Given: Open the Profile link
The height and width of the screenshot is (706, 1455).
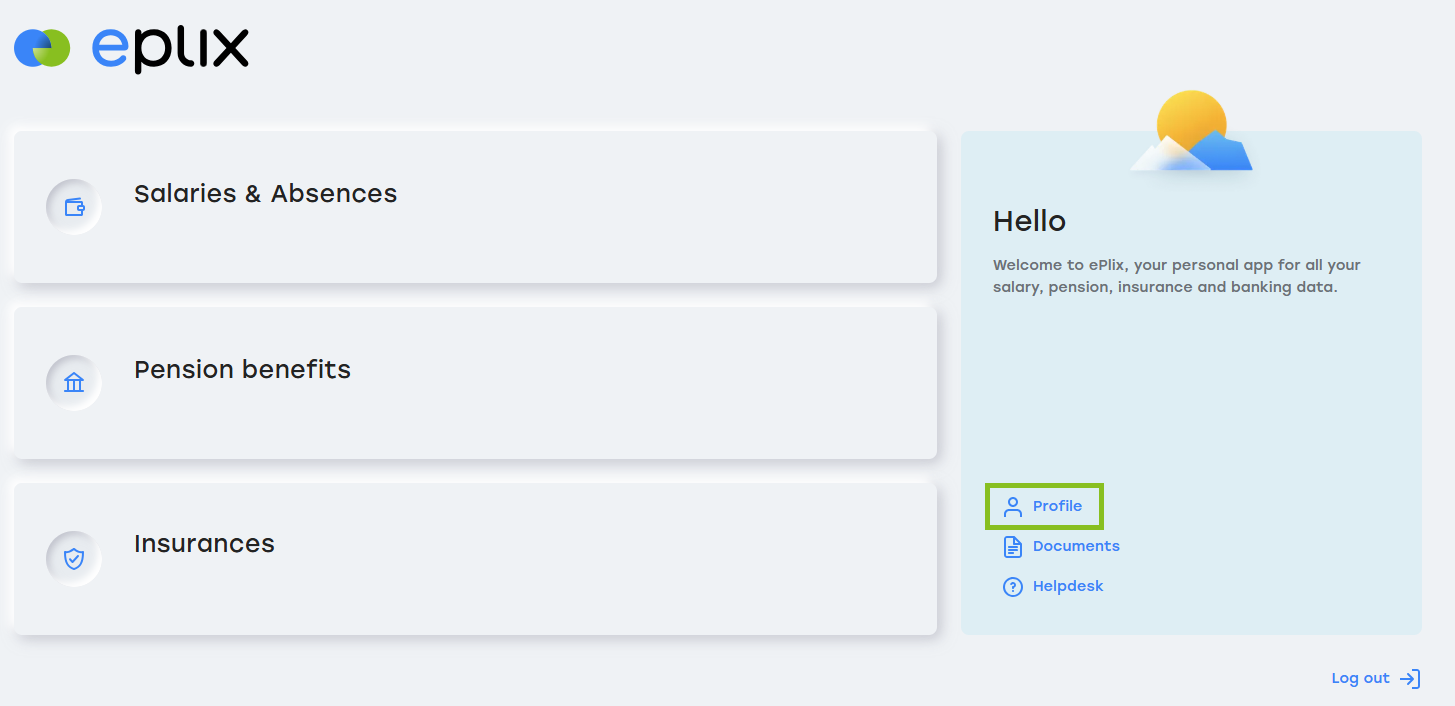Looking at the screenshot, I should pyautogui.click(x=1057, y=506).
